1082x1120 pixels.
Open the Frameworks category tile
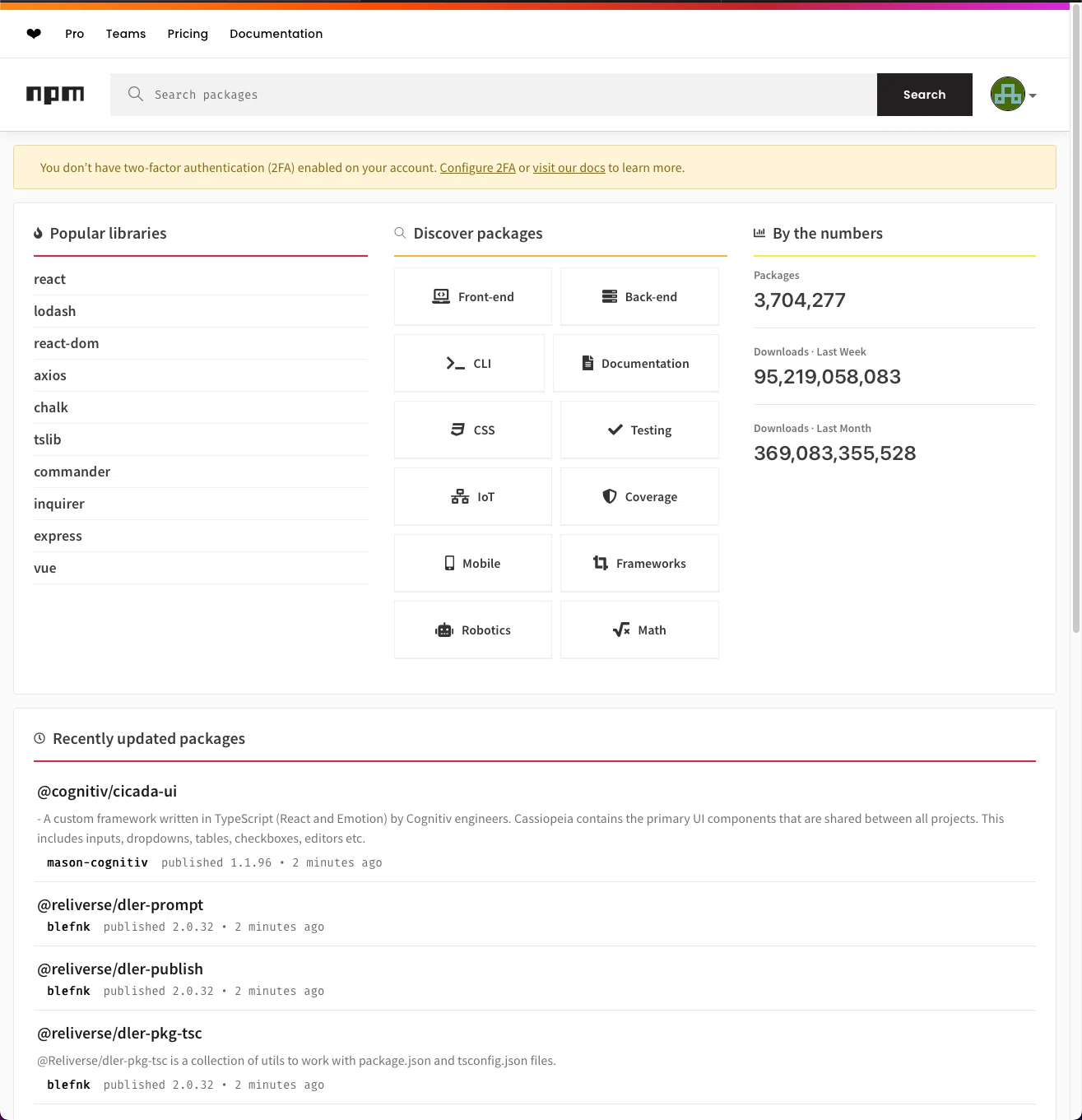(x=639, y=564)
